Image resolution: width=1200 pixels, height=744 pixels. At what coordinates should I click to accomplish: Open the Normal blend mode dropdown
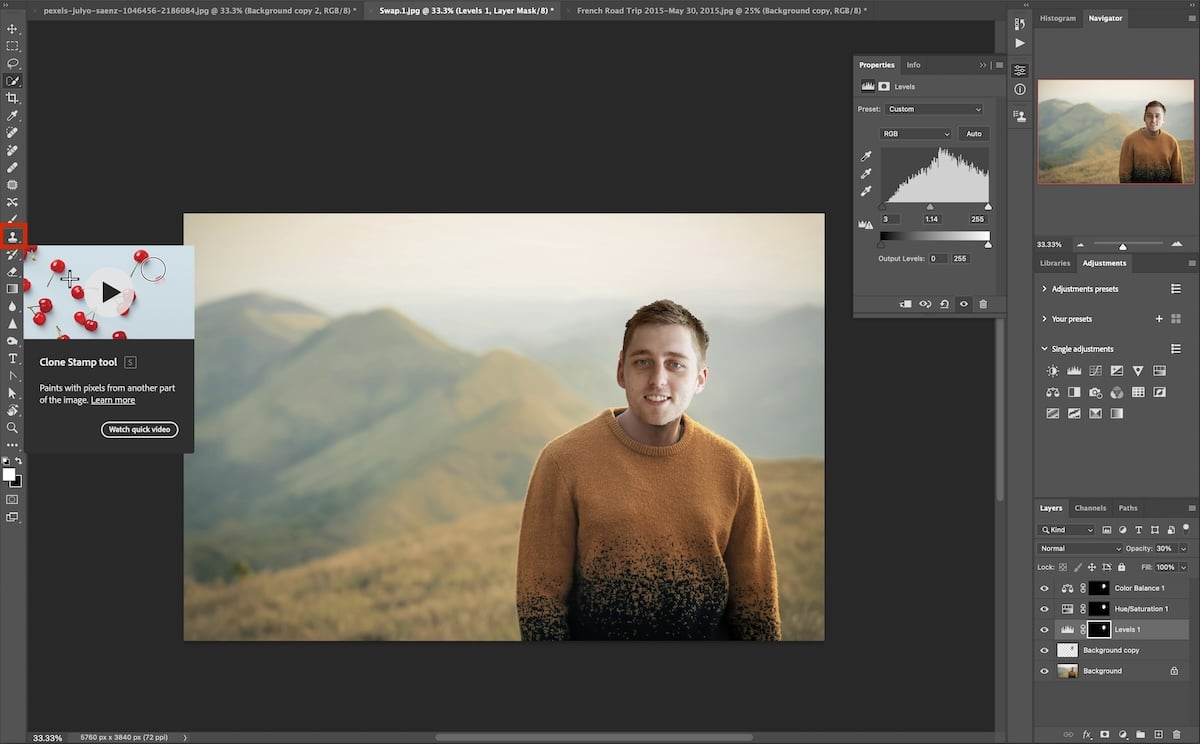coord(1078,548)
